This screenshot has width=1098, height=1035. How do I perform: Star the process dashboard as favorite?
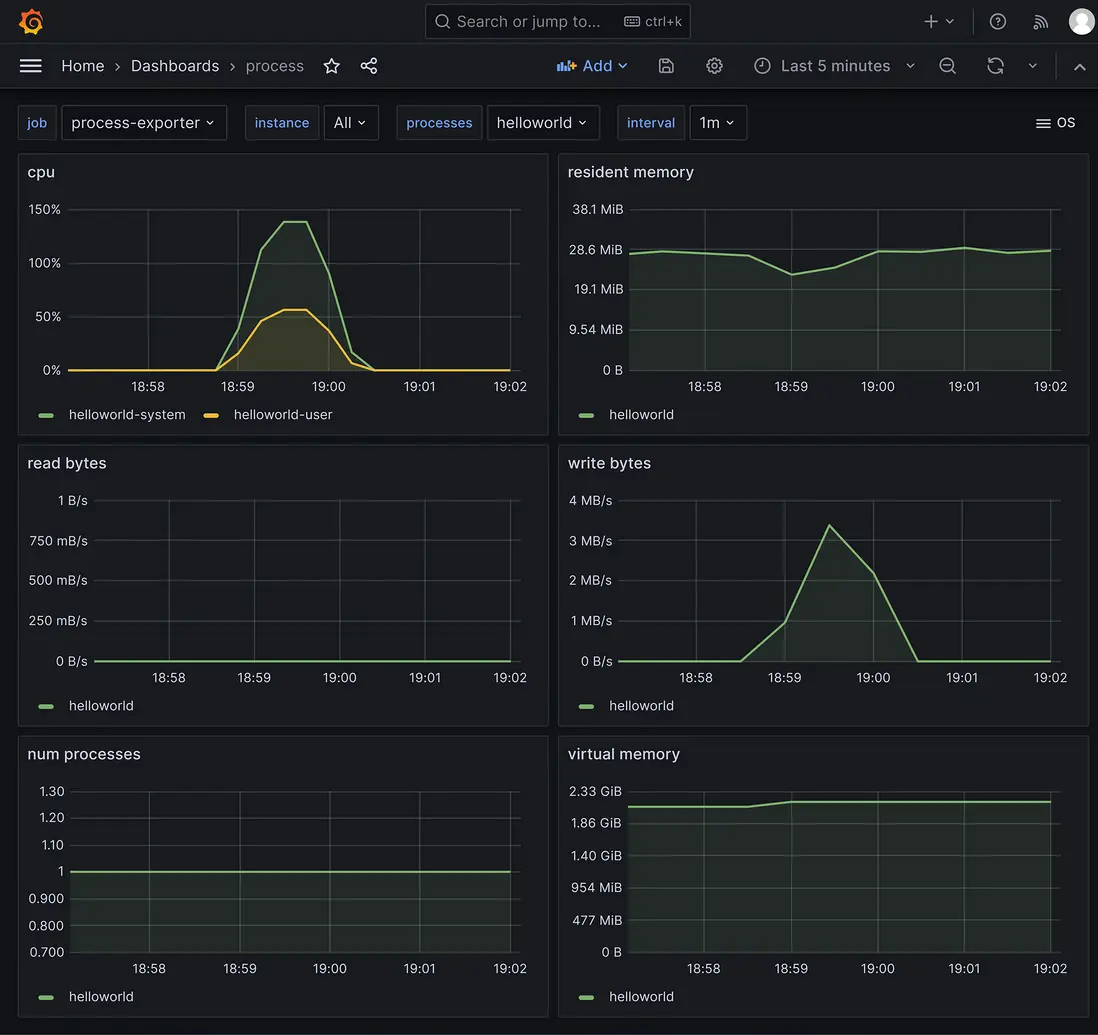point(332,66)
